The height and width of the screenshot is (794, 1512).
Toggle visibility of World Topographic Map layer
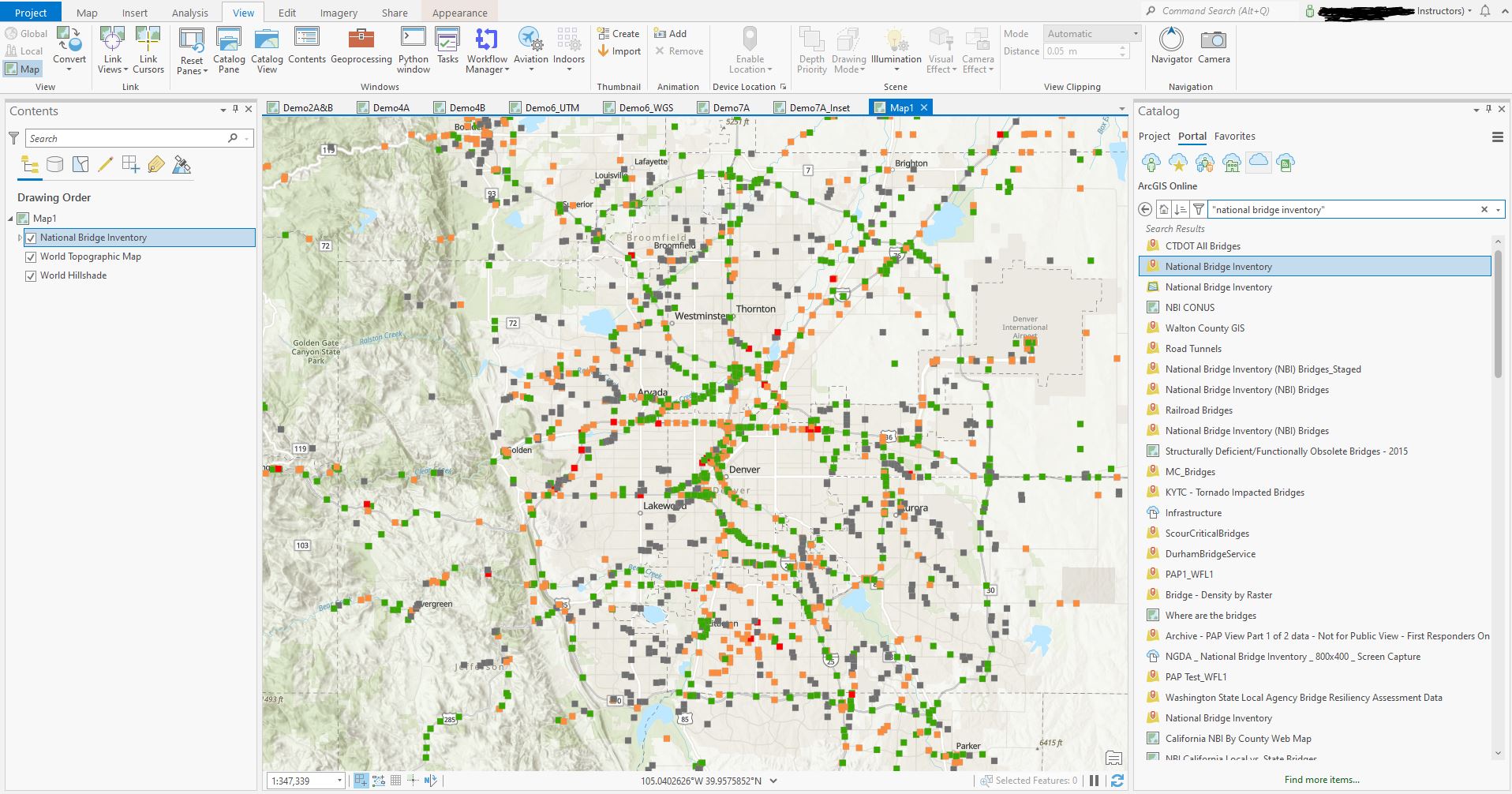[31, 257]
